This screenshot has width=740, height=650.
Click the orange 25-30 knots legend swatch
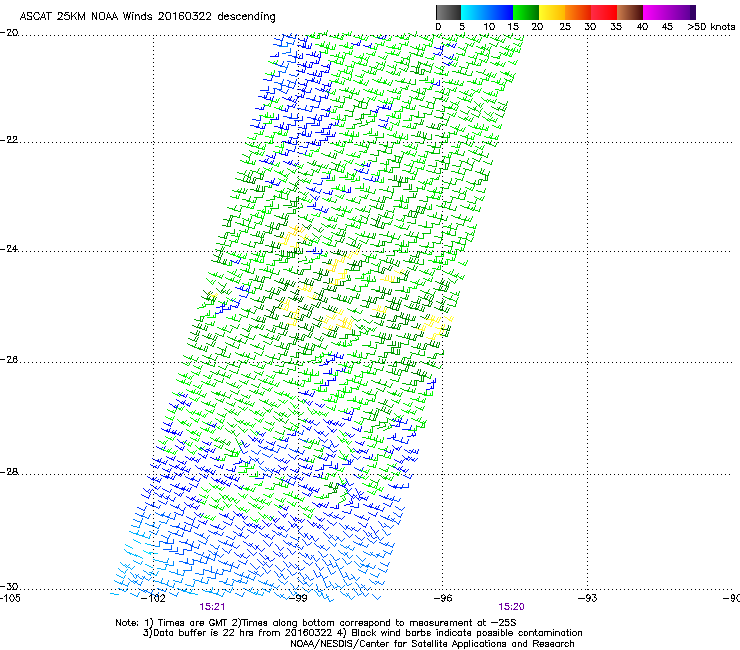tap(578, 12)
